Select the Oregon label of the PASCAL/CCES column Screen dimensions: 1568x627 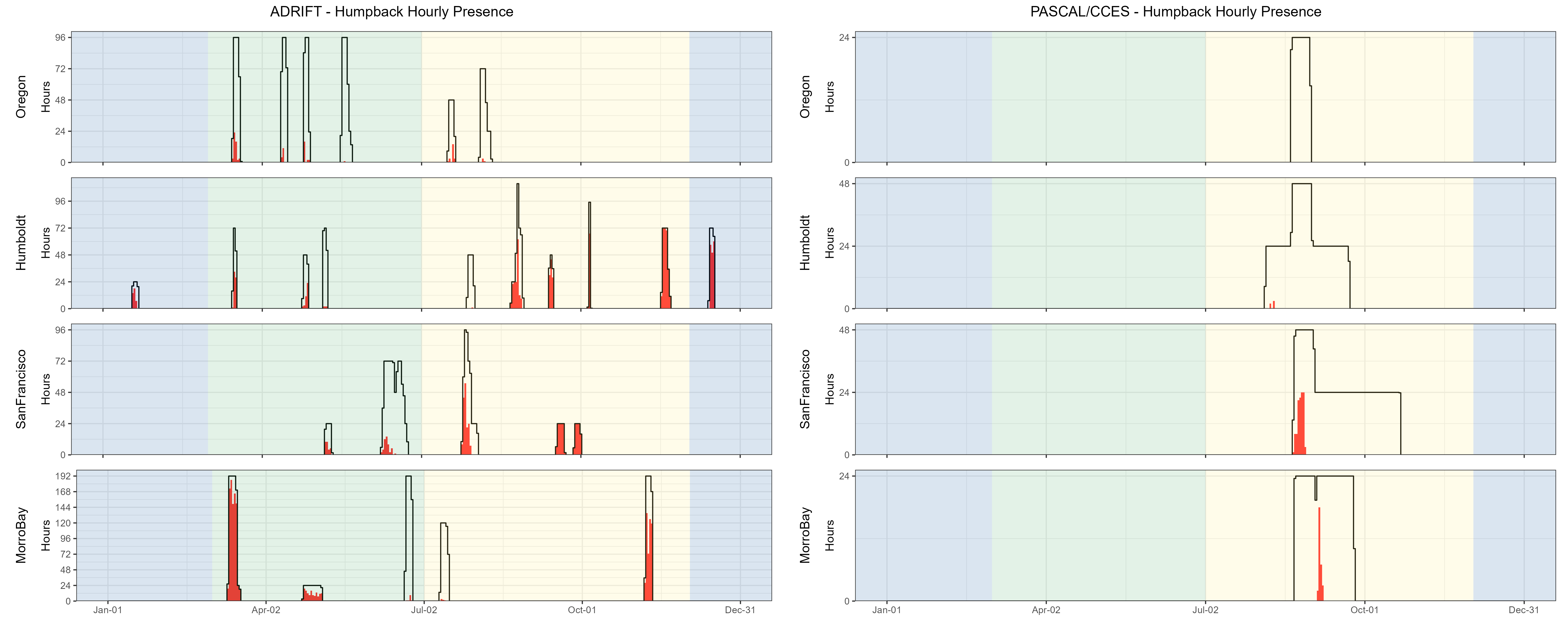(805, 97)
